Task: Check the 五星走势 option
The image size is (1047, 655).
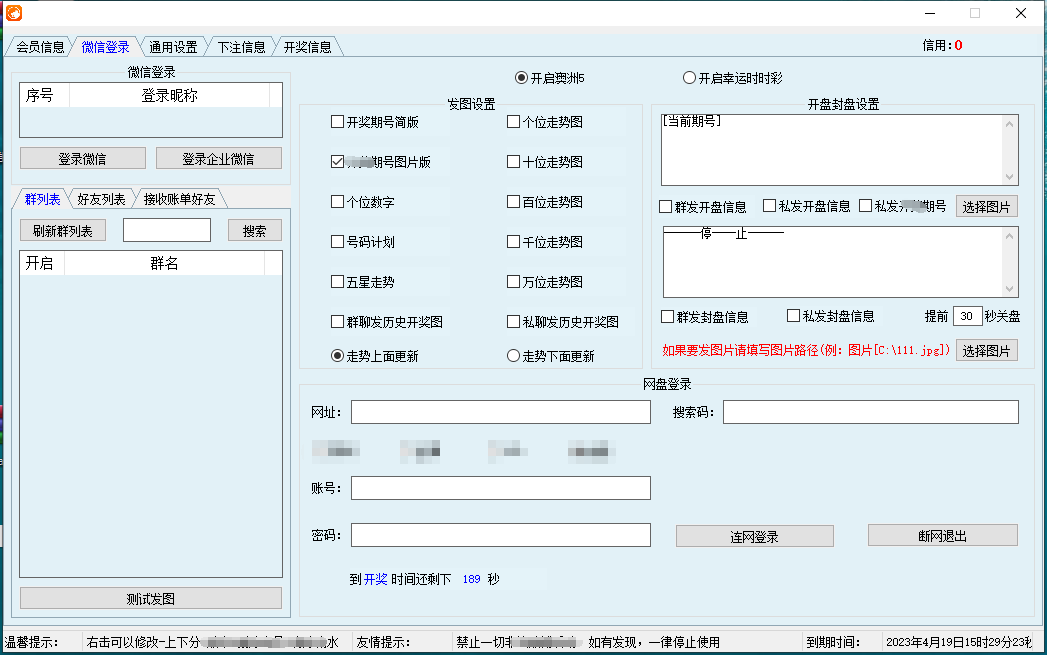Action: 338,282
